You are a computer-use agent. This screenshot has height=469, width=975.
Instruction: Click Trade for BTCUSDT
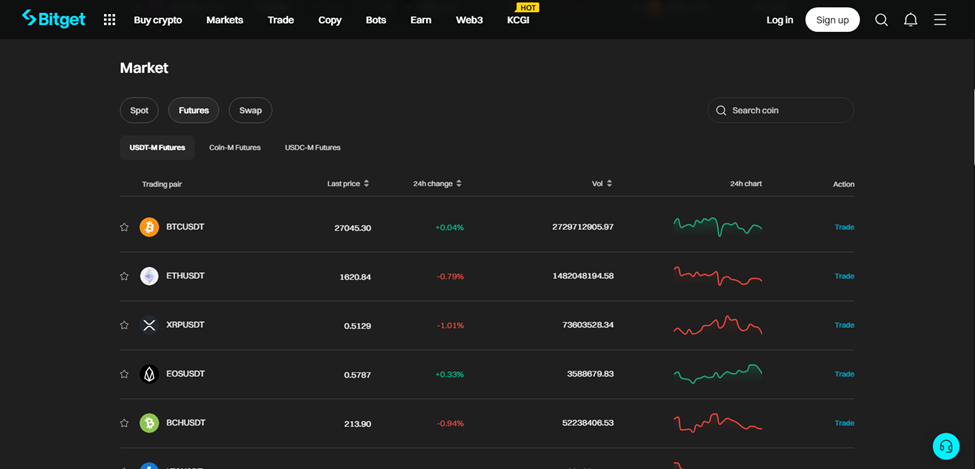pos(844,227)
